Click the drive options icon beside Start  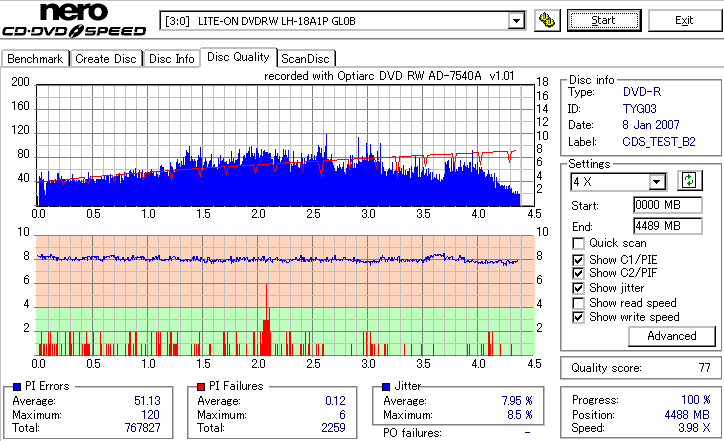pyautogui.click(x=547, y=21)
